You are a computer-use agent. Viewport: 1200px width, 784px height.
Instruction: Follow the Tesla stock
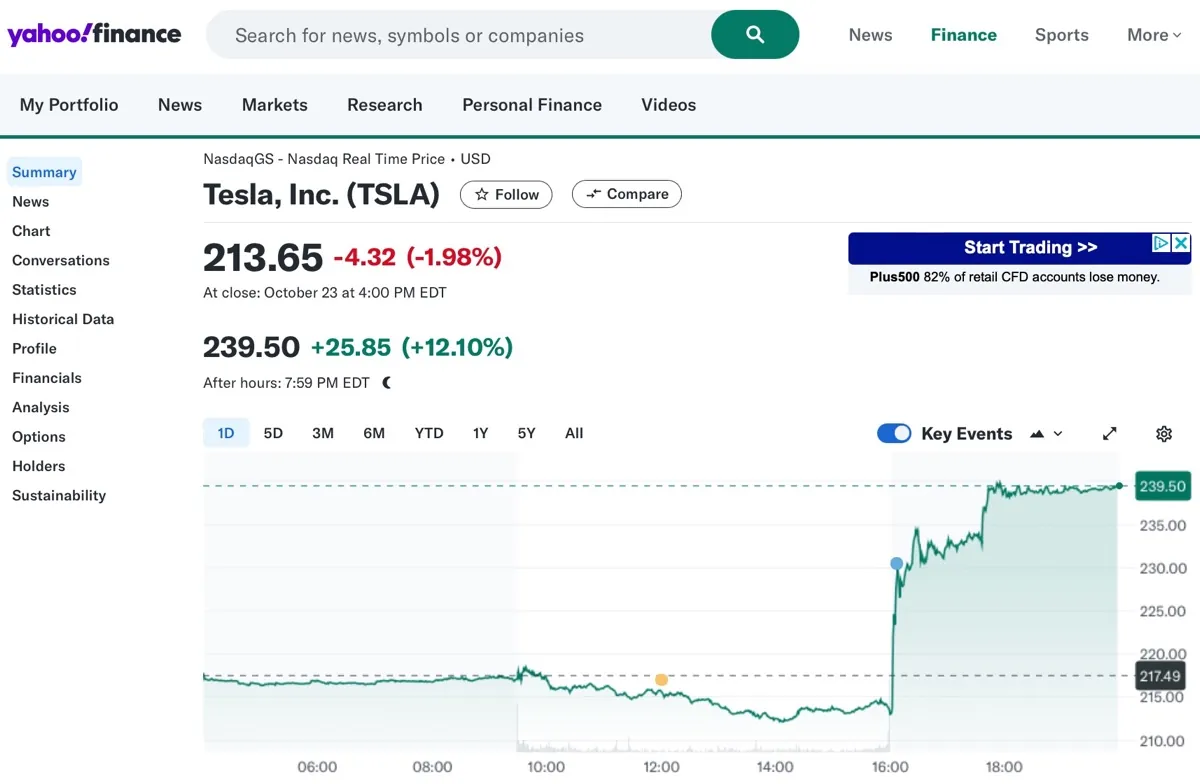(x=506, y=194)
